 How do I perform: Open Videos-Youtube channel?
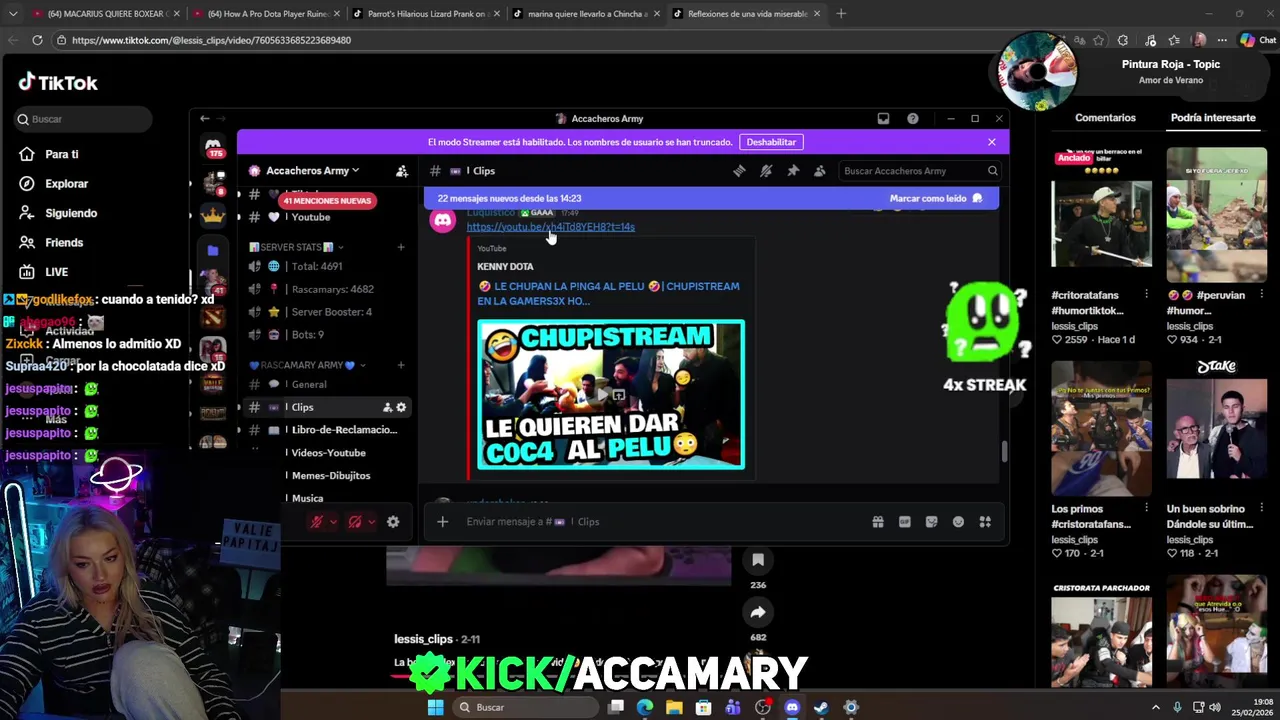[328, 453]
